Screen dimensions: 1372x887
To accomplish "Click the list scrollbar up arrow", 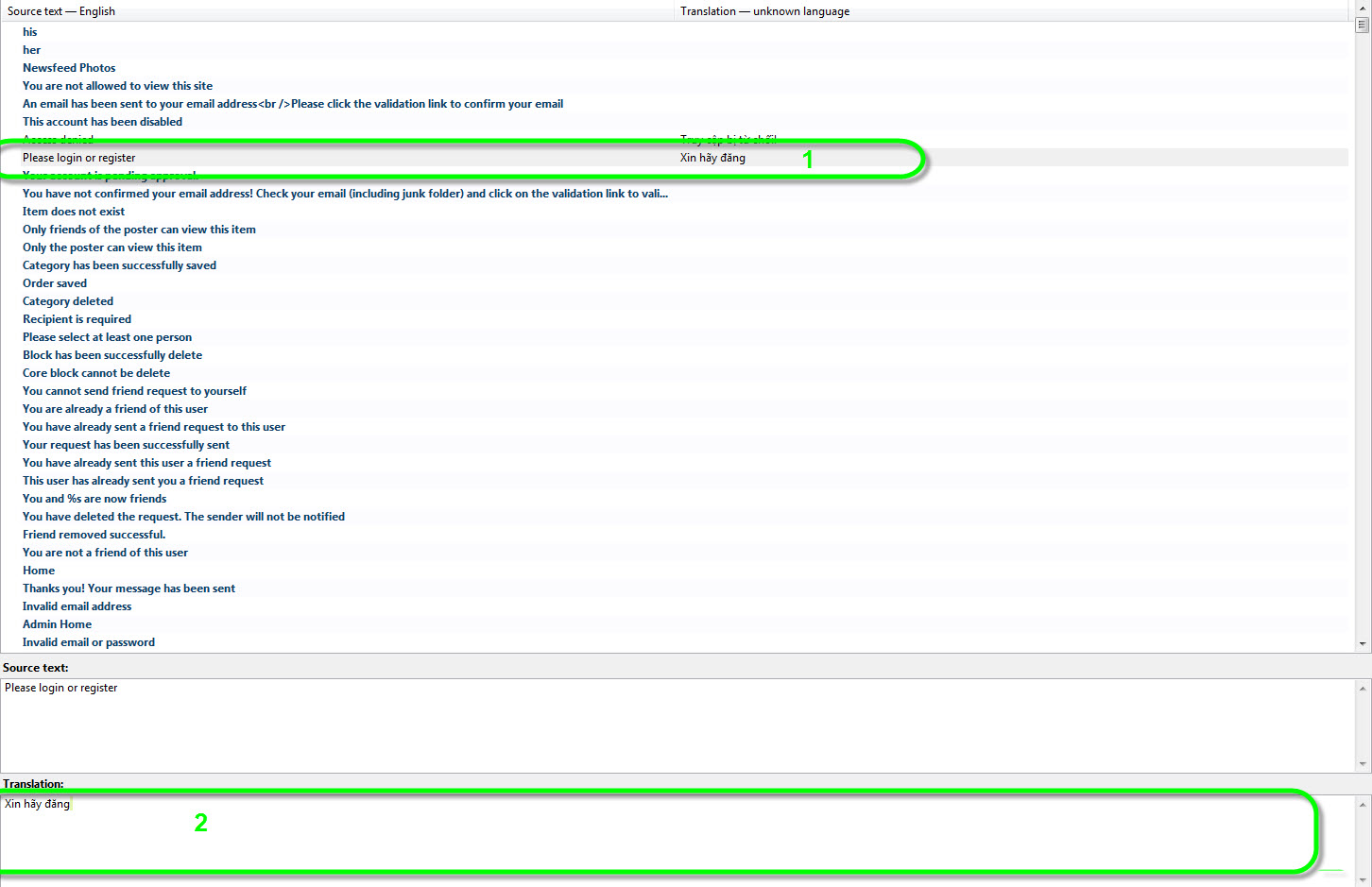I will 1362,8.
